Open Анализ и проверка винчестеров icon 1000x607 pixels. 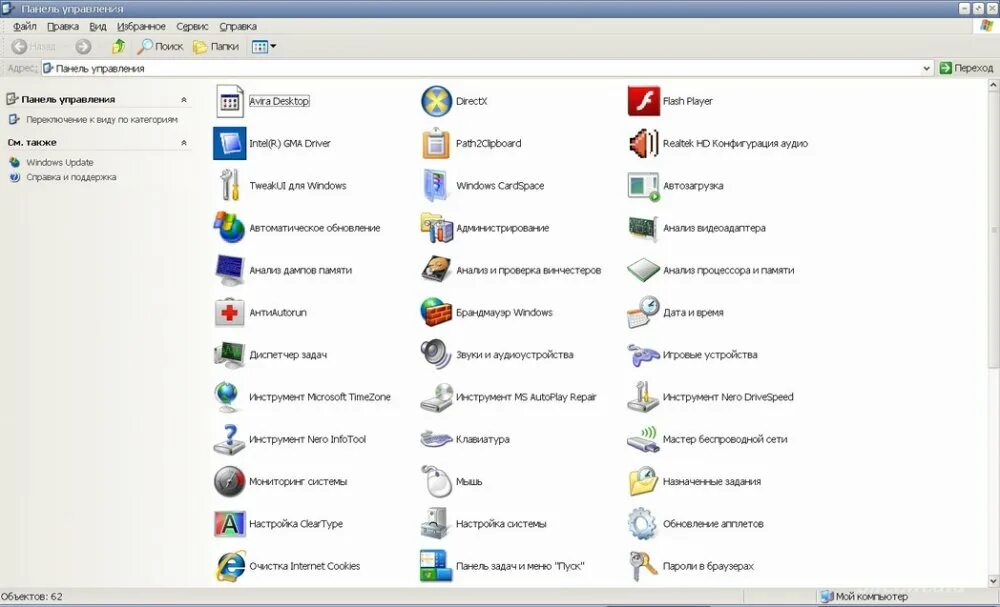[x=436, y=270]
